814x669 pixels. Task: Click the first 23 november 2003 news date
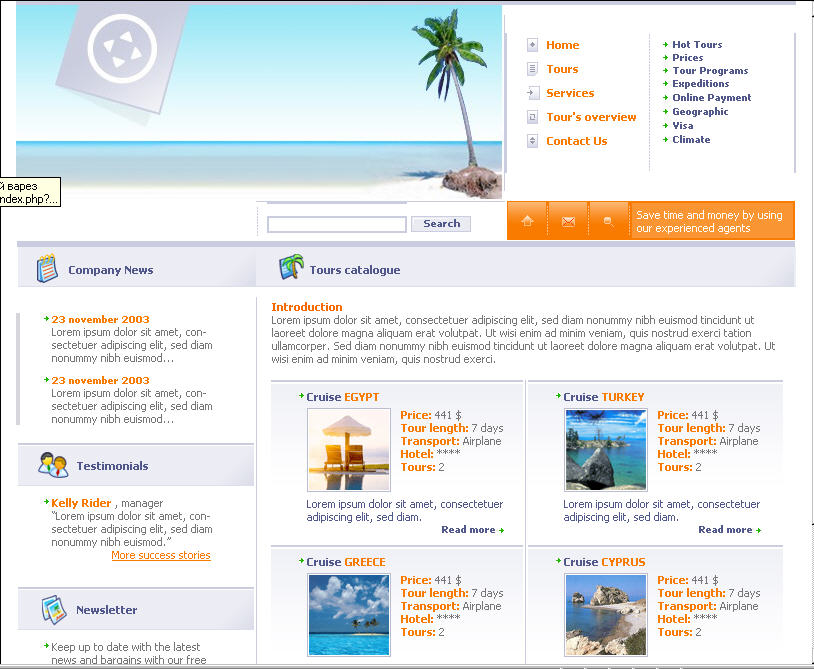[x=100, y=320]
